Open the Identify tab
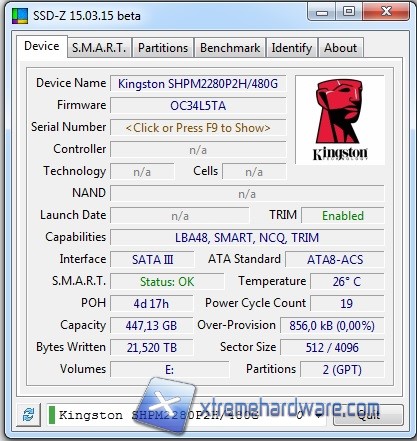 click(x=292, y=48)
